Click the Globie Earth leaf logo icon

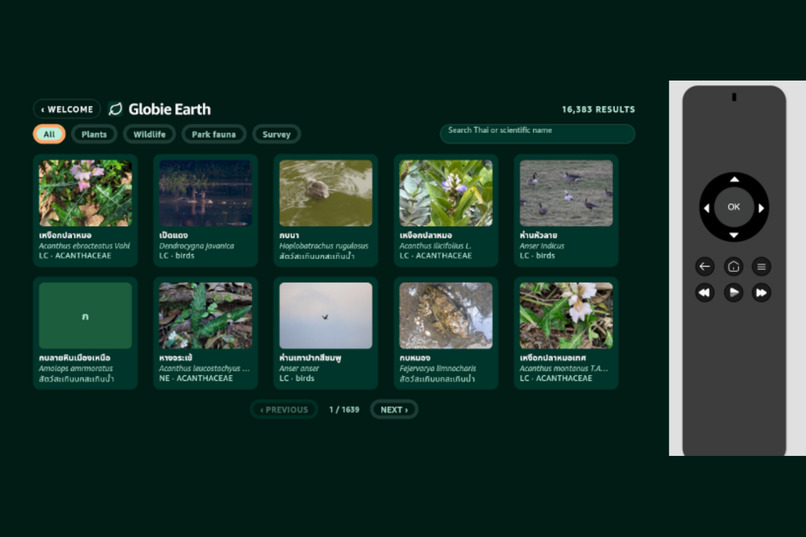(115, 109)
